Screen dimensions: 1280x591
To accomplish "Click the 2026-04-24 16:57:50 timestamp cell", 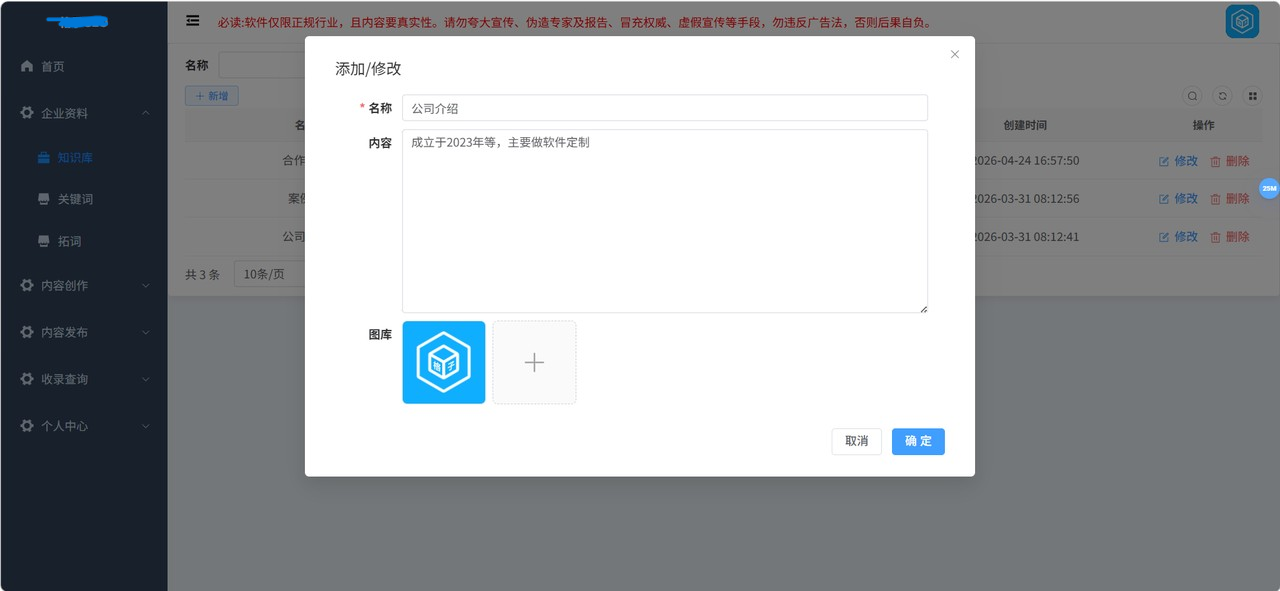I will click(x=1027, y=161).
